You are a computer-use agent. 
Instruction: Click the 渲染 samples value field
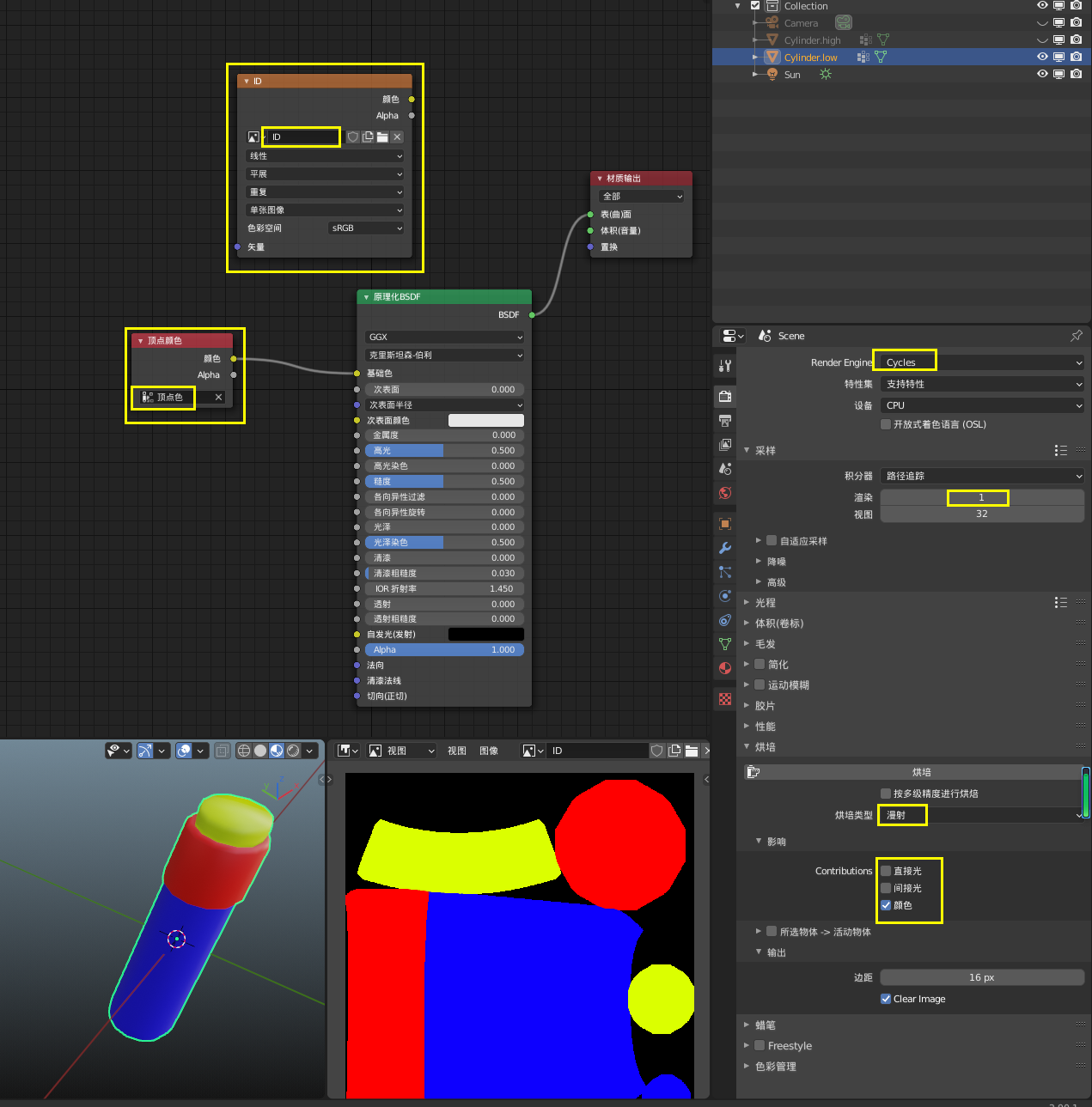point(979,498)
